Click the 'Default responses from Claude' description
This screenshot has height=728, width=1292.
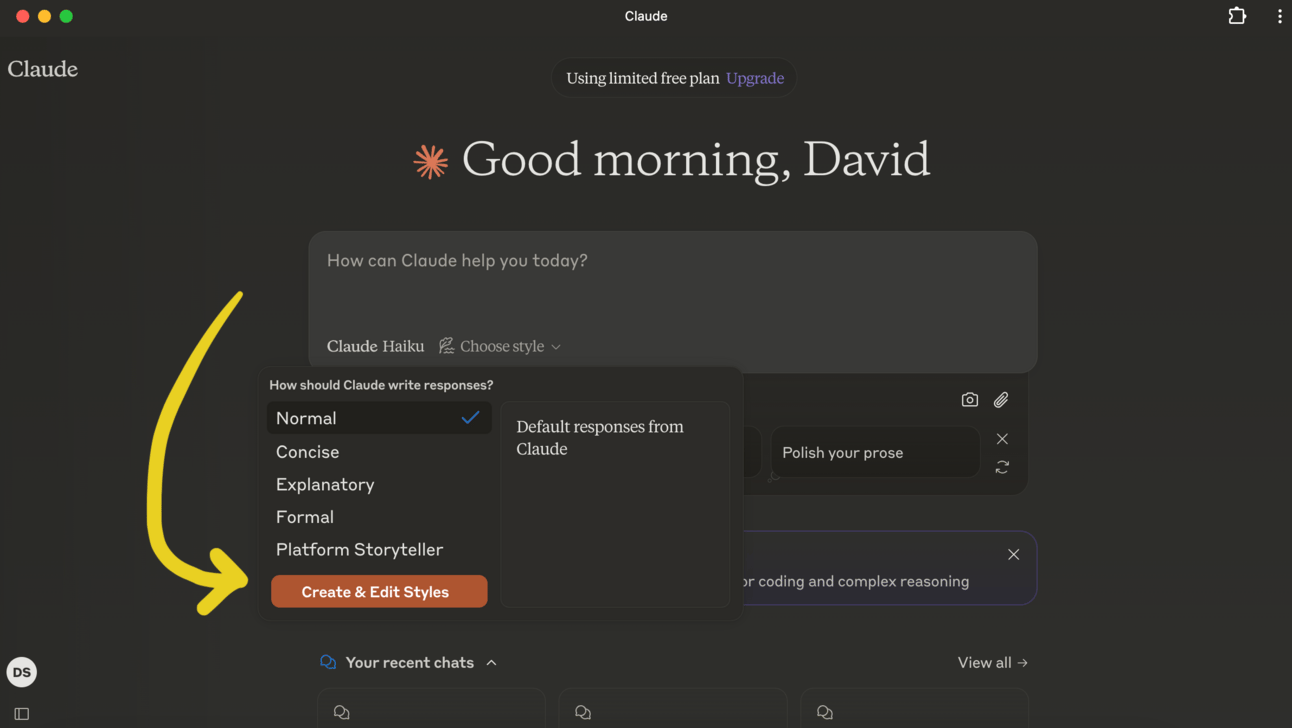click(600, 438)
